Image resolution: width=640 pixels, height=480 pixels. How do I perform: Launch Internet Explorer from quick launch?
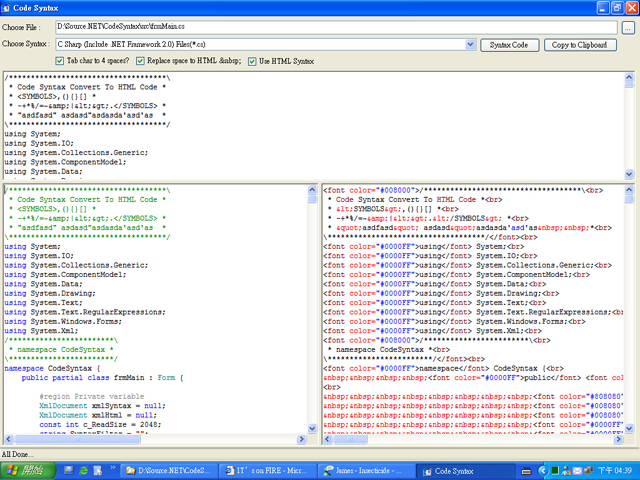pos(83,471)
